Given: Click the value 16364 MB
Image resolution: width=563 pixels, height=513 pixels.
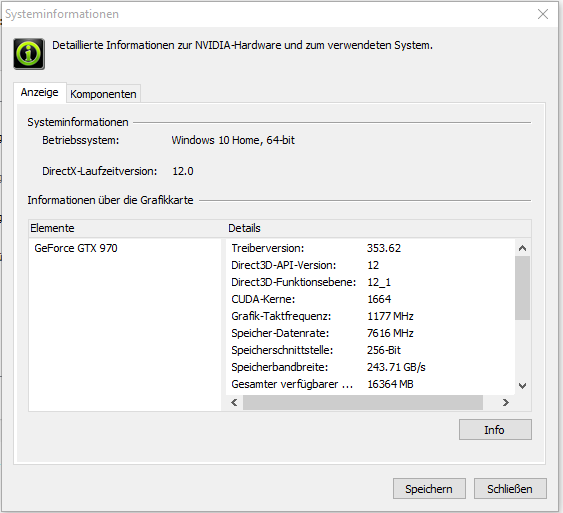Looking at the screenshot, I should (390, 384).
